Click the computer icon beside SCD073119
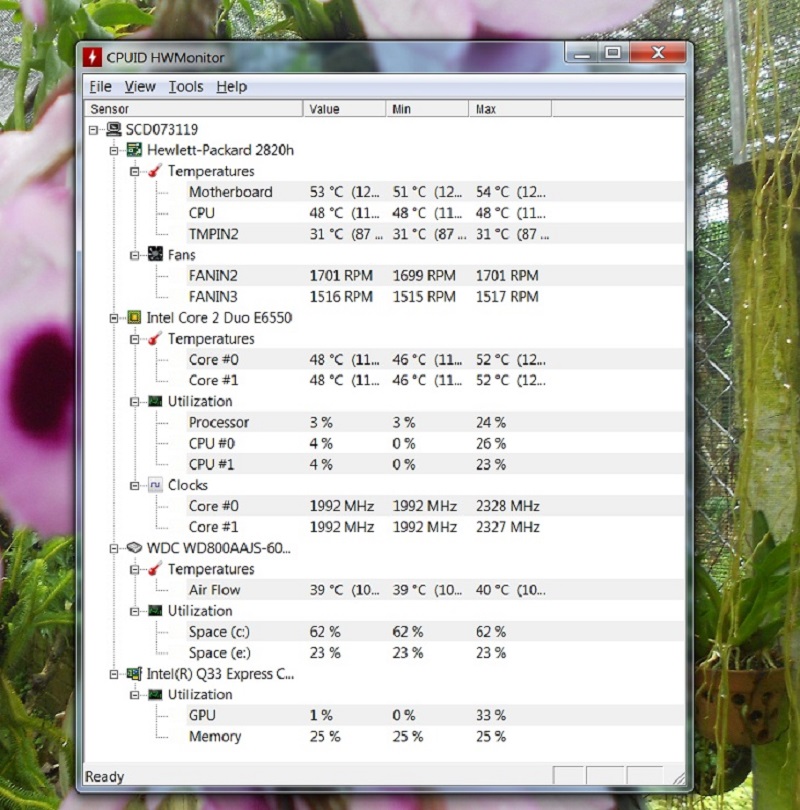The height and width of the screenshot is (810, 800). pyautogui.click(x=114, y=129)
